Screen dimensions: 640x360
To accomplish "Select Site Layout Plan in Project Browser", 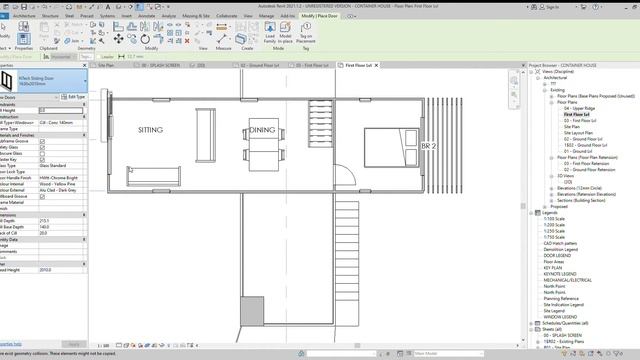I will click(578, 133).
